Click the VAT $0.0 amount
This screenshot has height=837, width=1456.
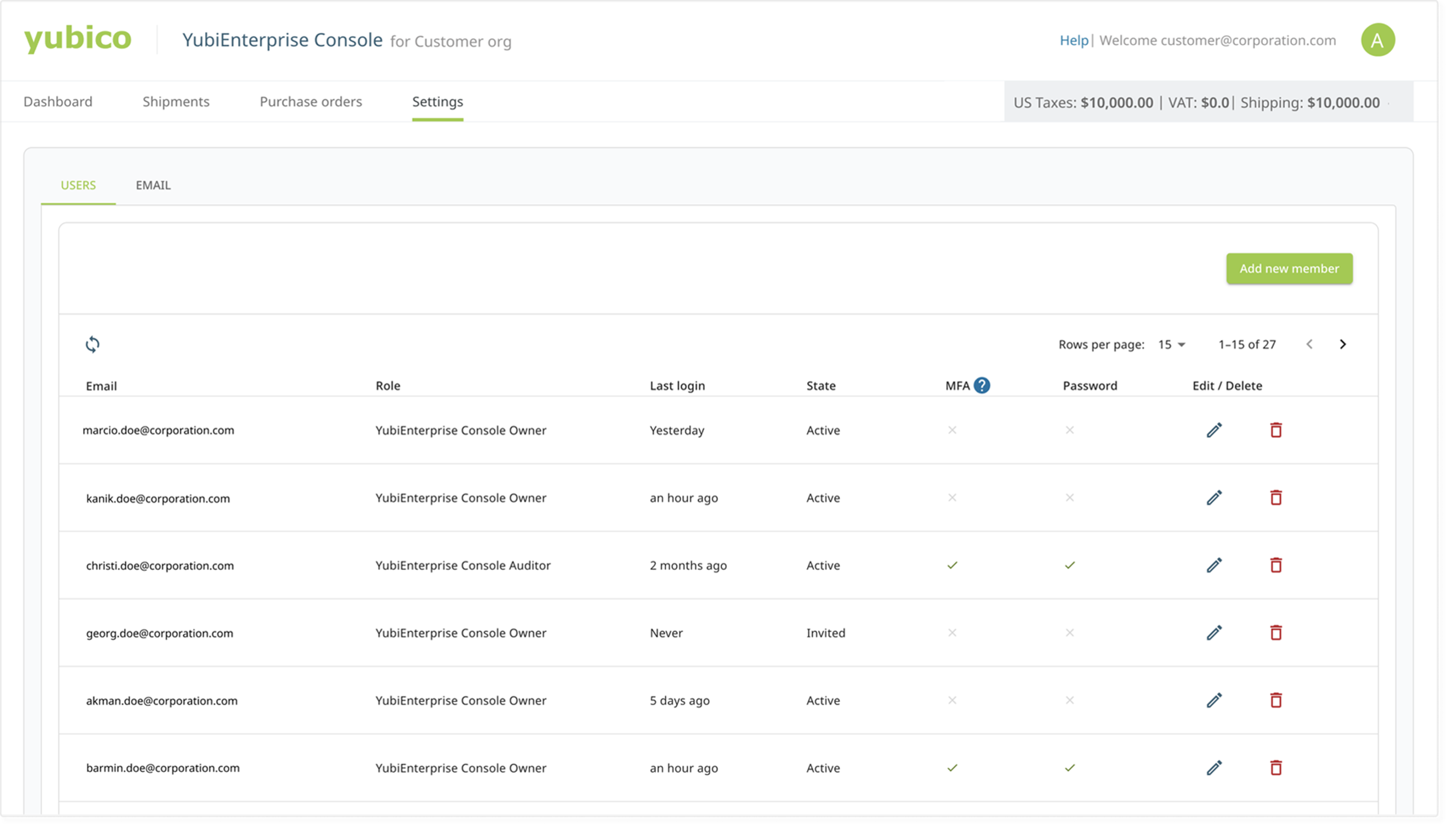pos(1215,102)
